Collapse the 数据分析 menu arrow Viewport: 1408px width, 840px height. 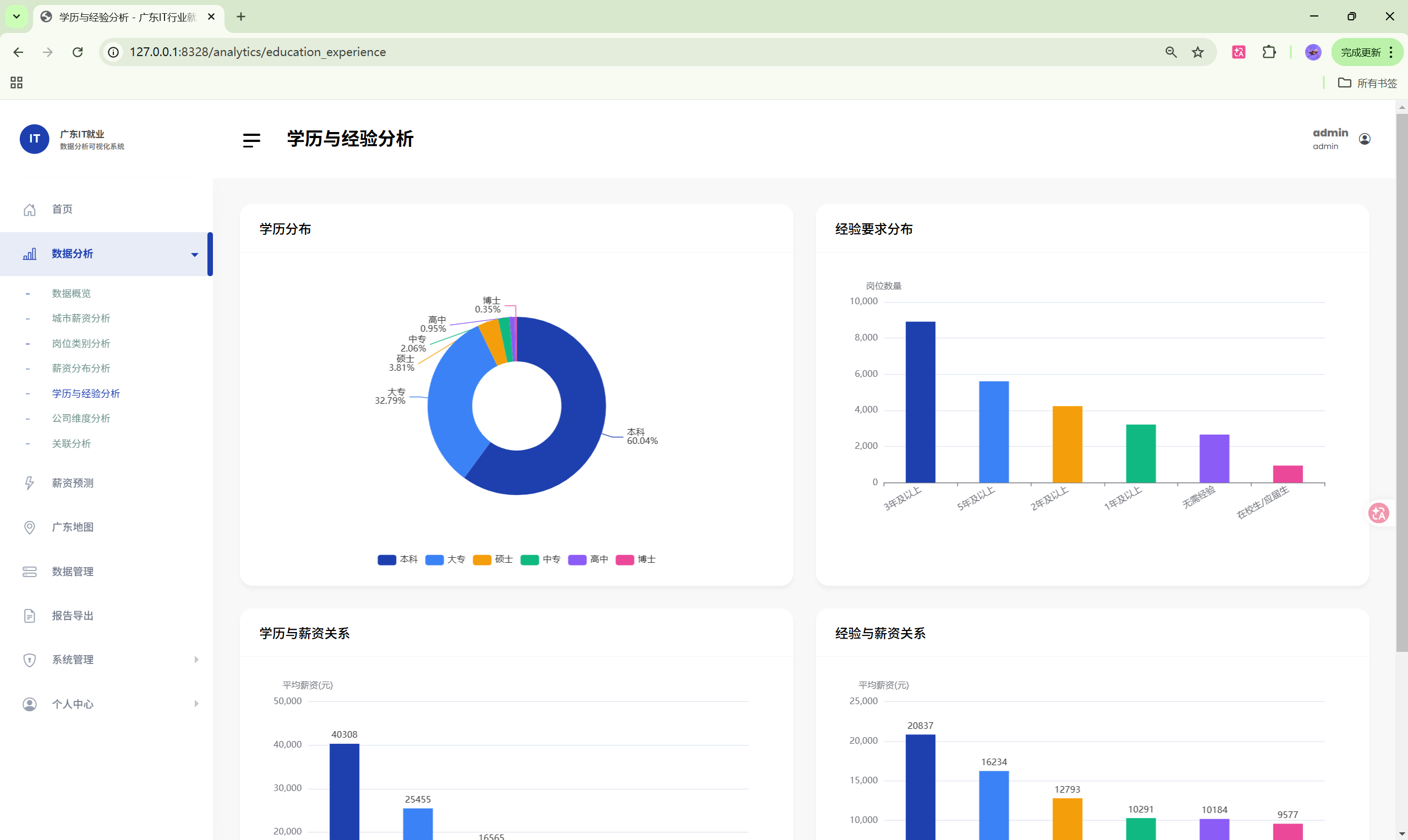coord(195,255)
